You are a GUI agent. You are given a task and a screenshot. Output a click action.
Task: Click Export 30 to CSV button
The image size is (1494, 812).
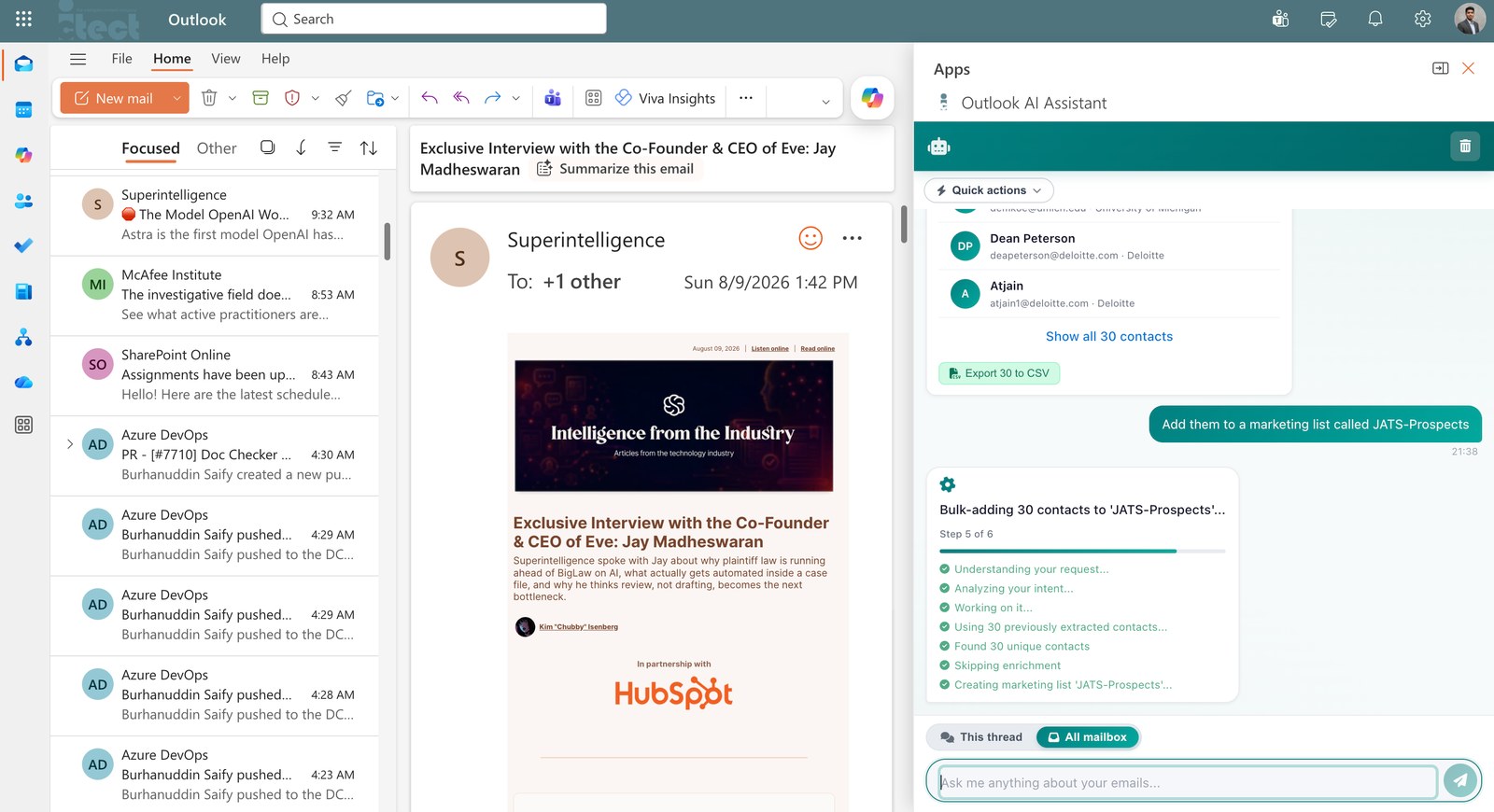click(999, 373)
